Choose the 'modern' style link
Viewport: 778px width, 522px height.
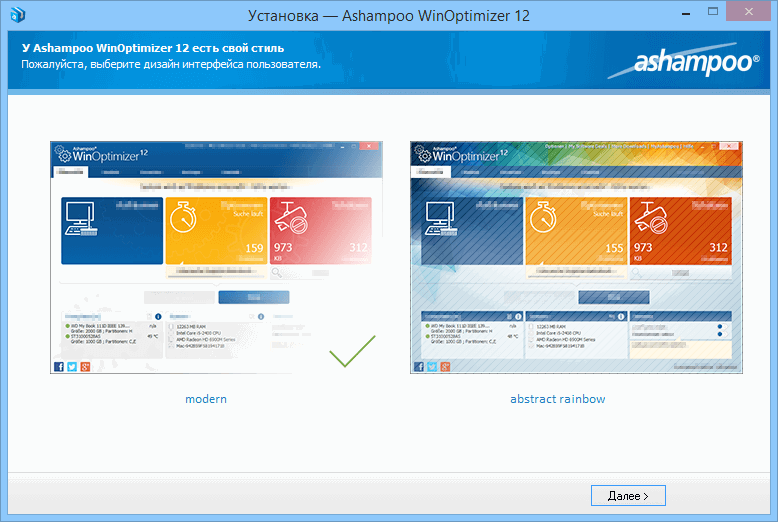click(206, 399)
